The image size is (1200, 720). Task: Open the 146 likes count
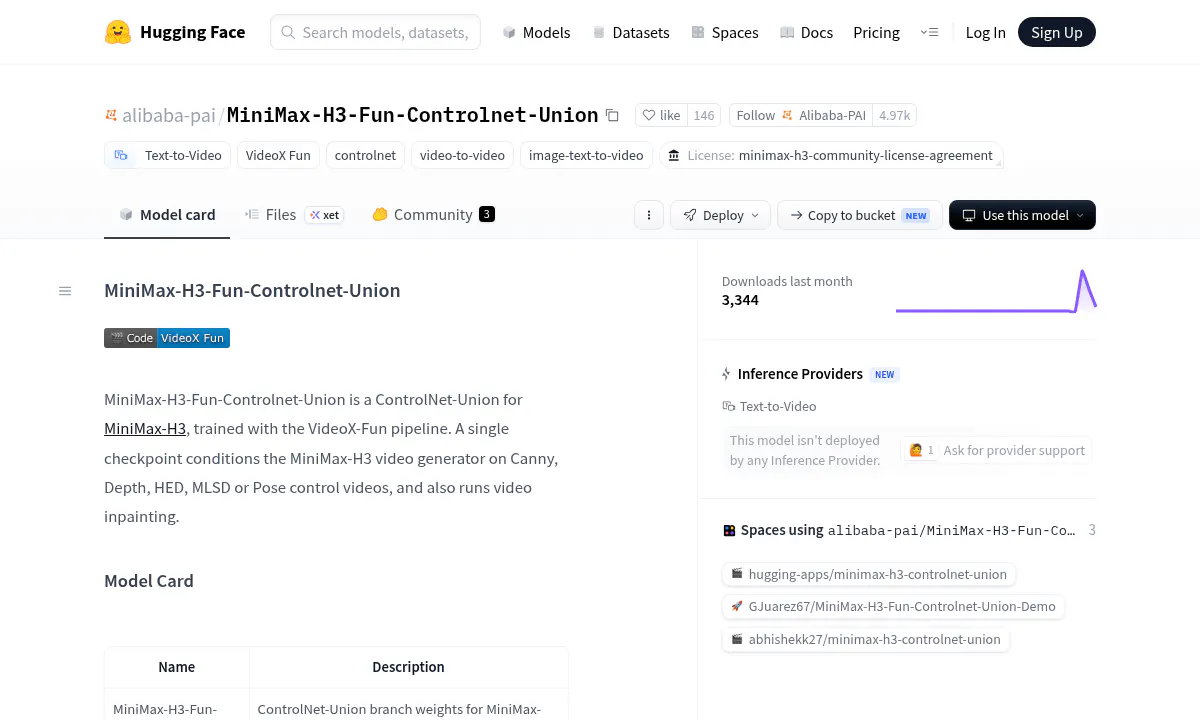pyautogui.click(x=704, y=115)
